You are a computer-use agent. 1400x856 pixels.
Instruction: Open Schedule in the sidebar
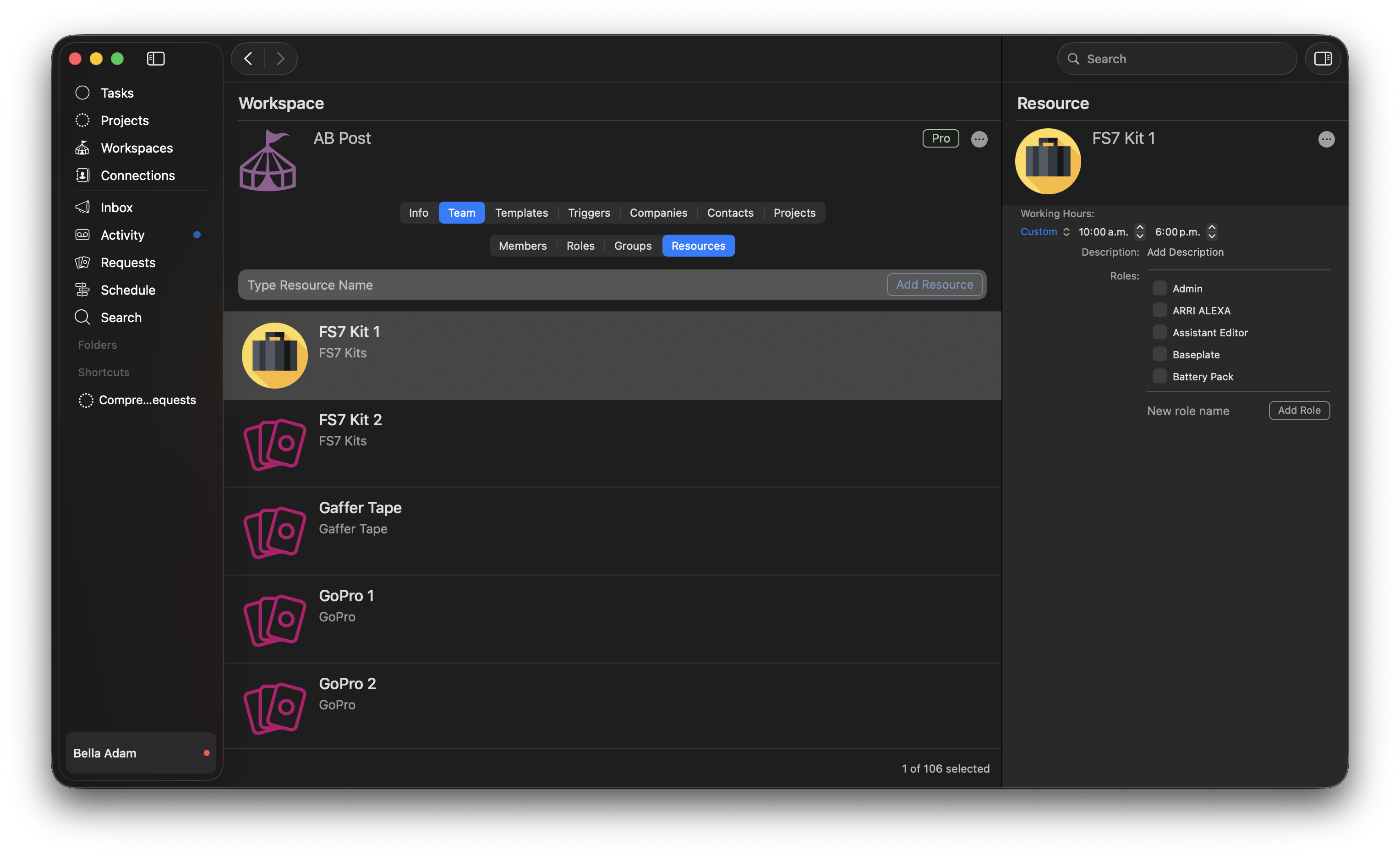[x=128, y=290]
